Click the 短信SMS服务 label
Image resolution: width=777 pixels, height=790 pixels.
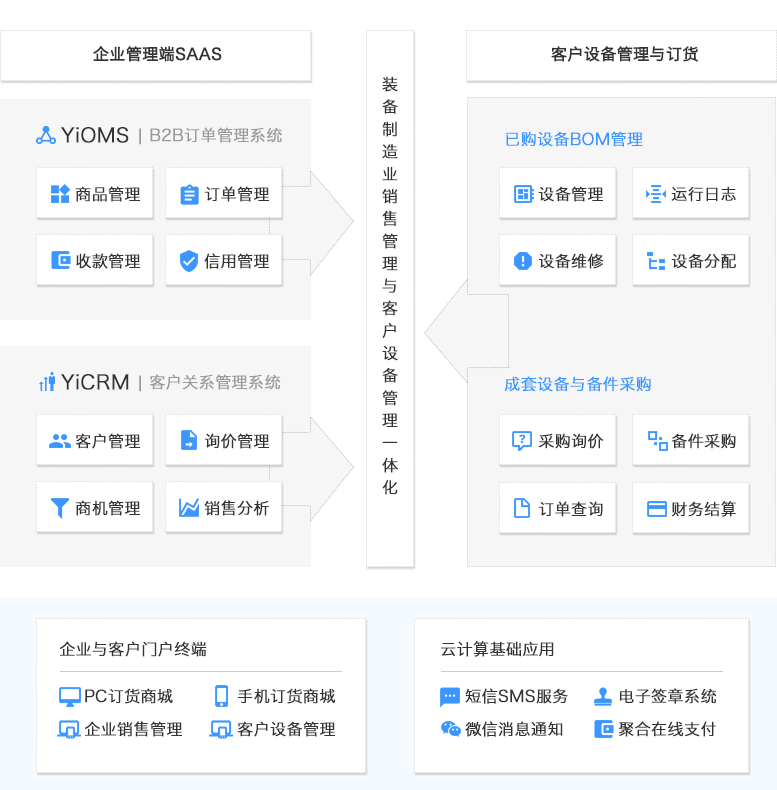click(516, 696)
